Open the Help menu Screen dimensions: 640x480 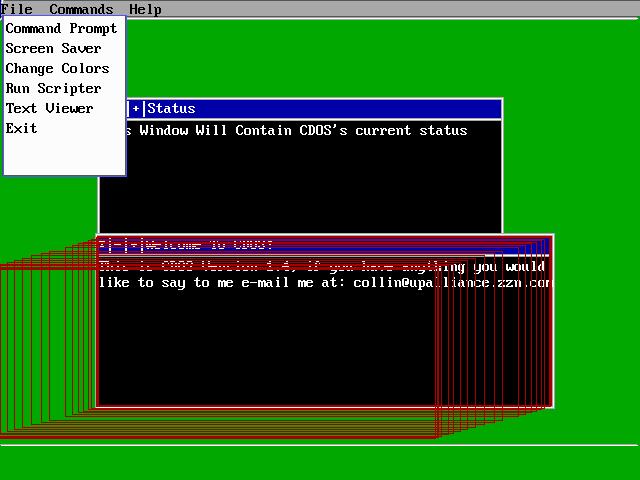[145, 9]
